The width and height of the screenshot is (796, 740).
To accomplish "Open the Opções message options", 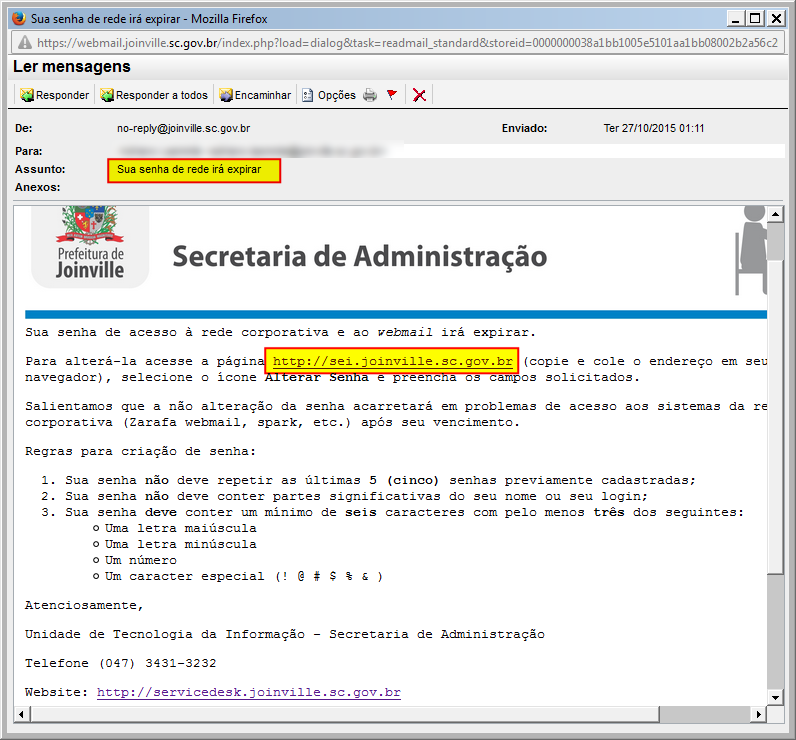I will tap(329, 95).
